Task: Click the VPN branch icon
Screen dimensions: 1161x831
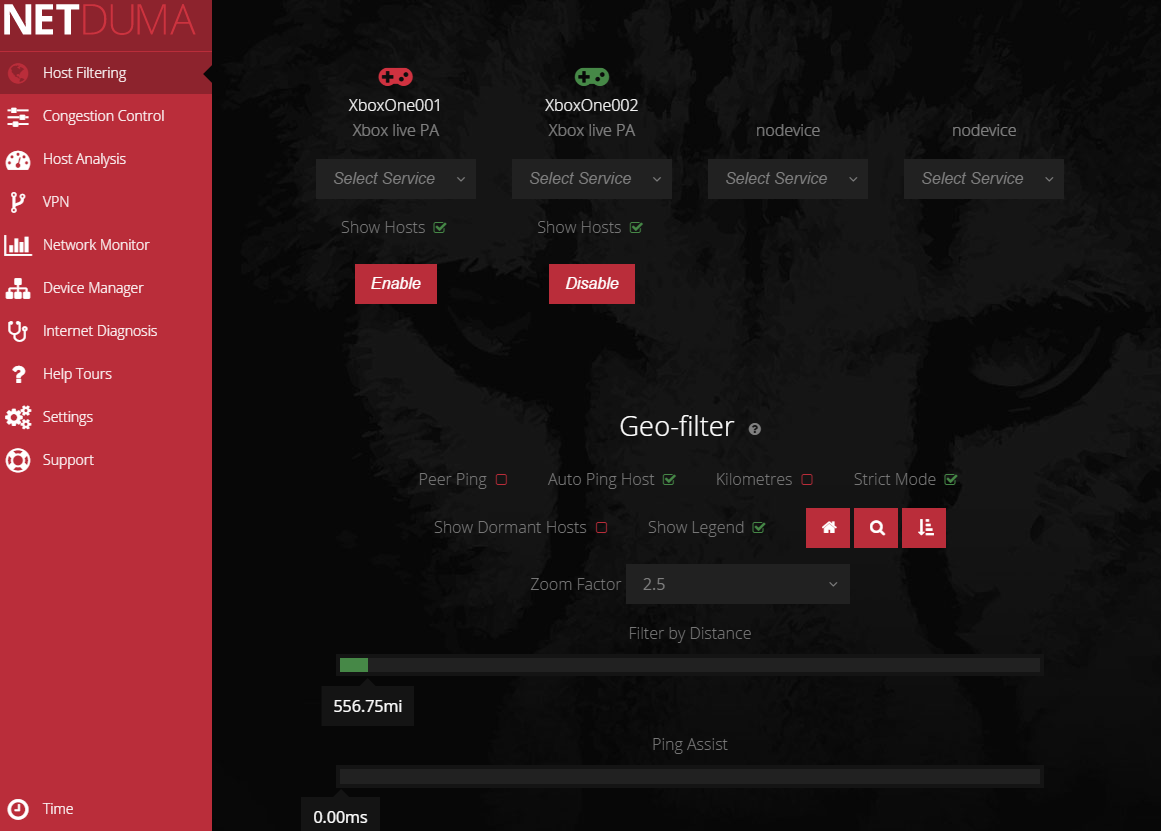Action: pos(18,202)
